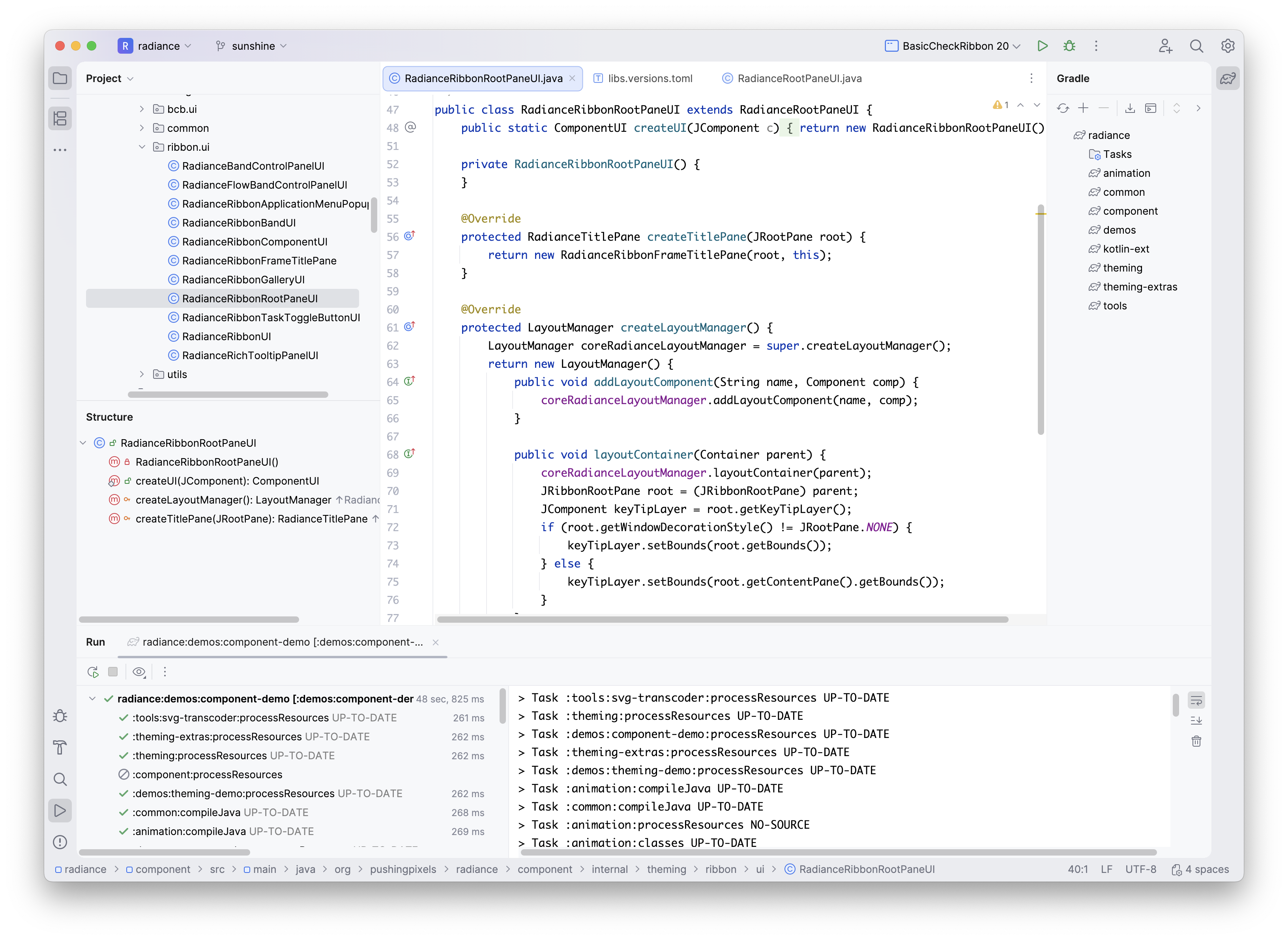Go to next highlighted problem arrow
The height and width of the screenshot is (940, 1288).
click(1037, 105)
